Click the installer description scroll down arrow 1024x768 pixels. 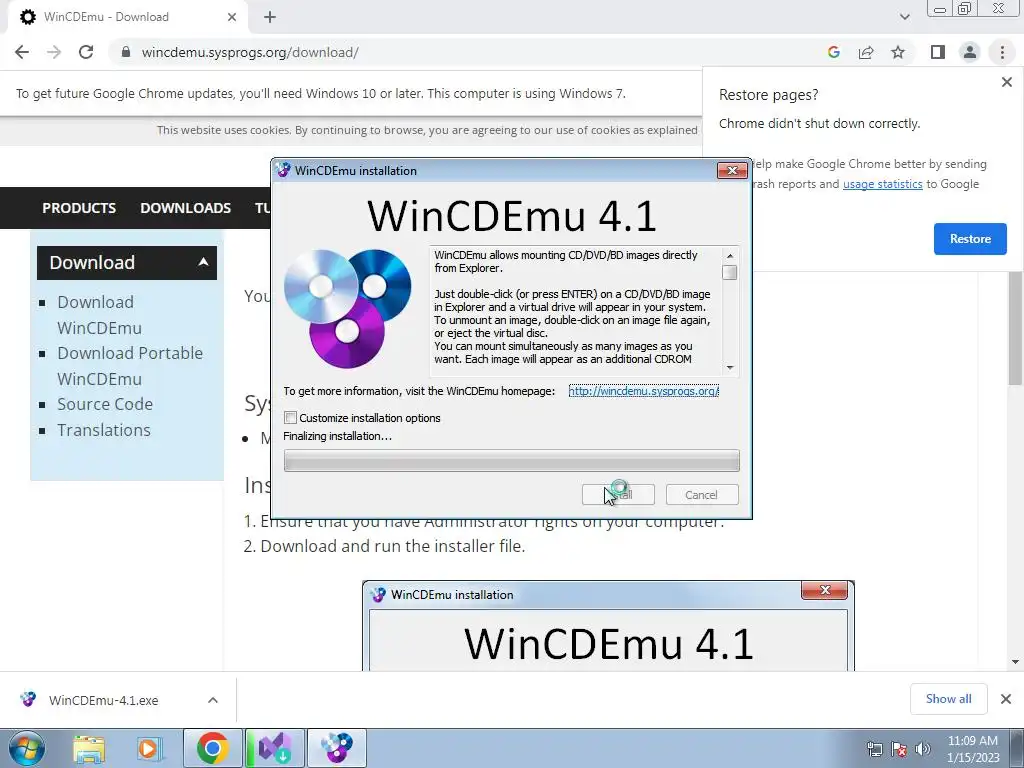click(x=730, y=368)
